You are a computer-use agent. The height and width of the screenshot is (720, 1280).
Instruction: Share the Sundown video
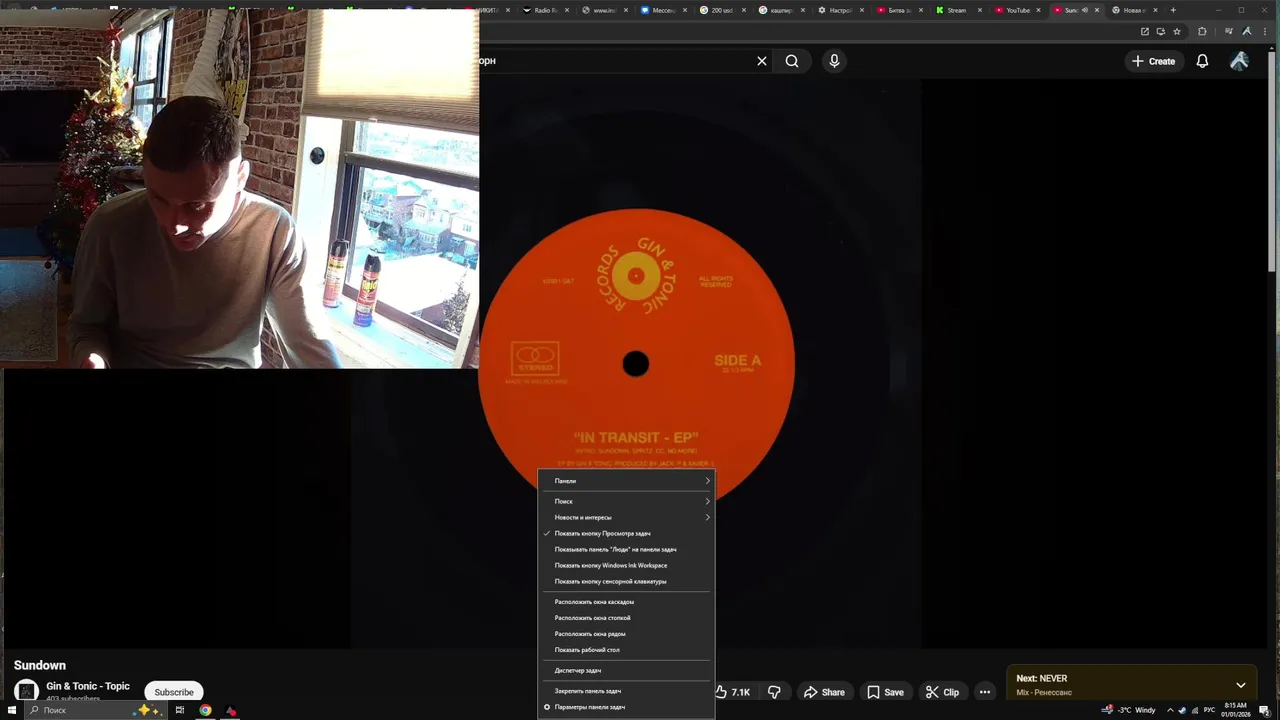point(825,692)
